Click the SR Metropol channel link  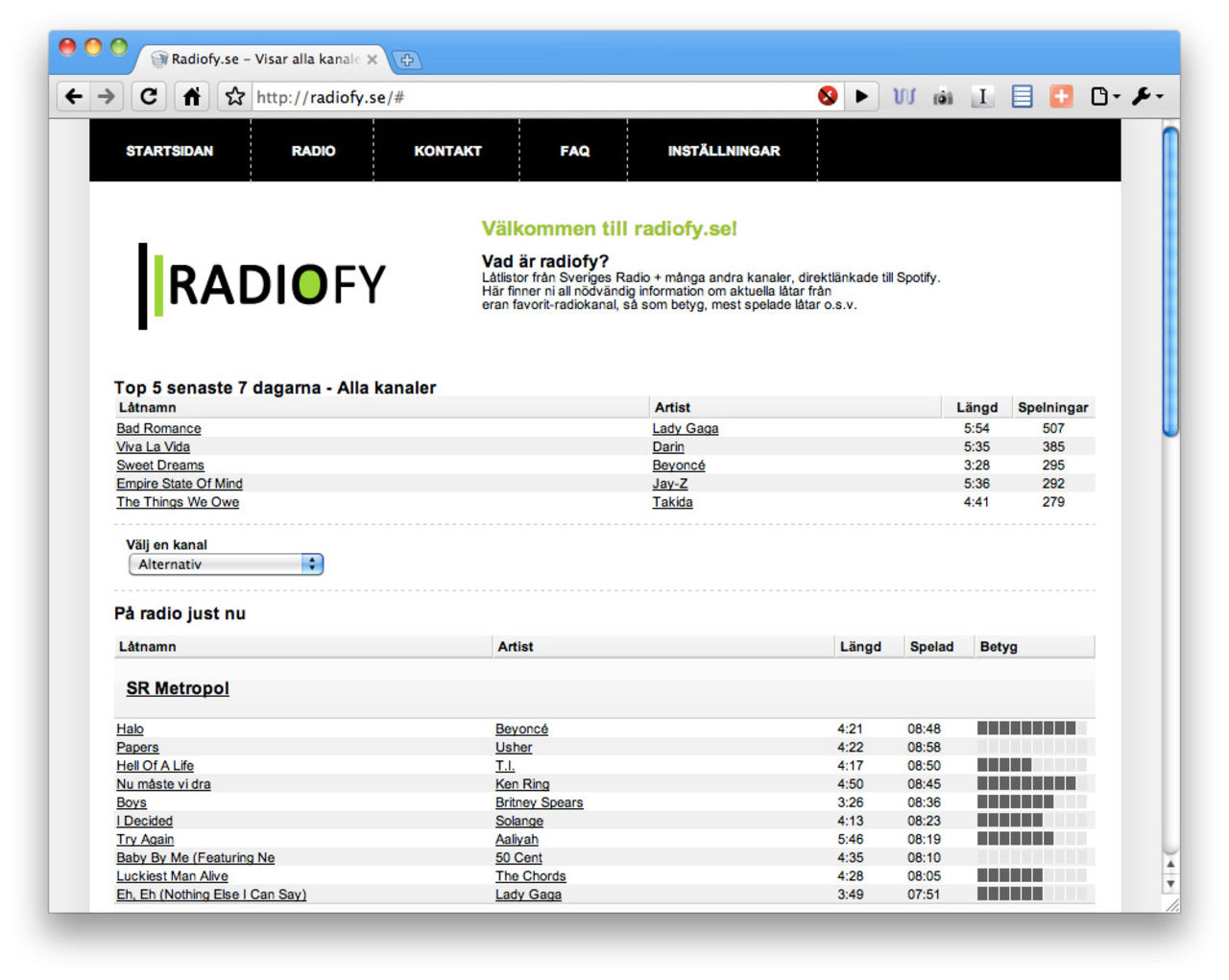(176, 688)
